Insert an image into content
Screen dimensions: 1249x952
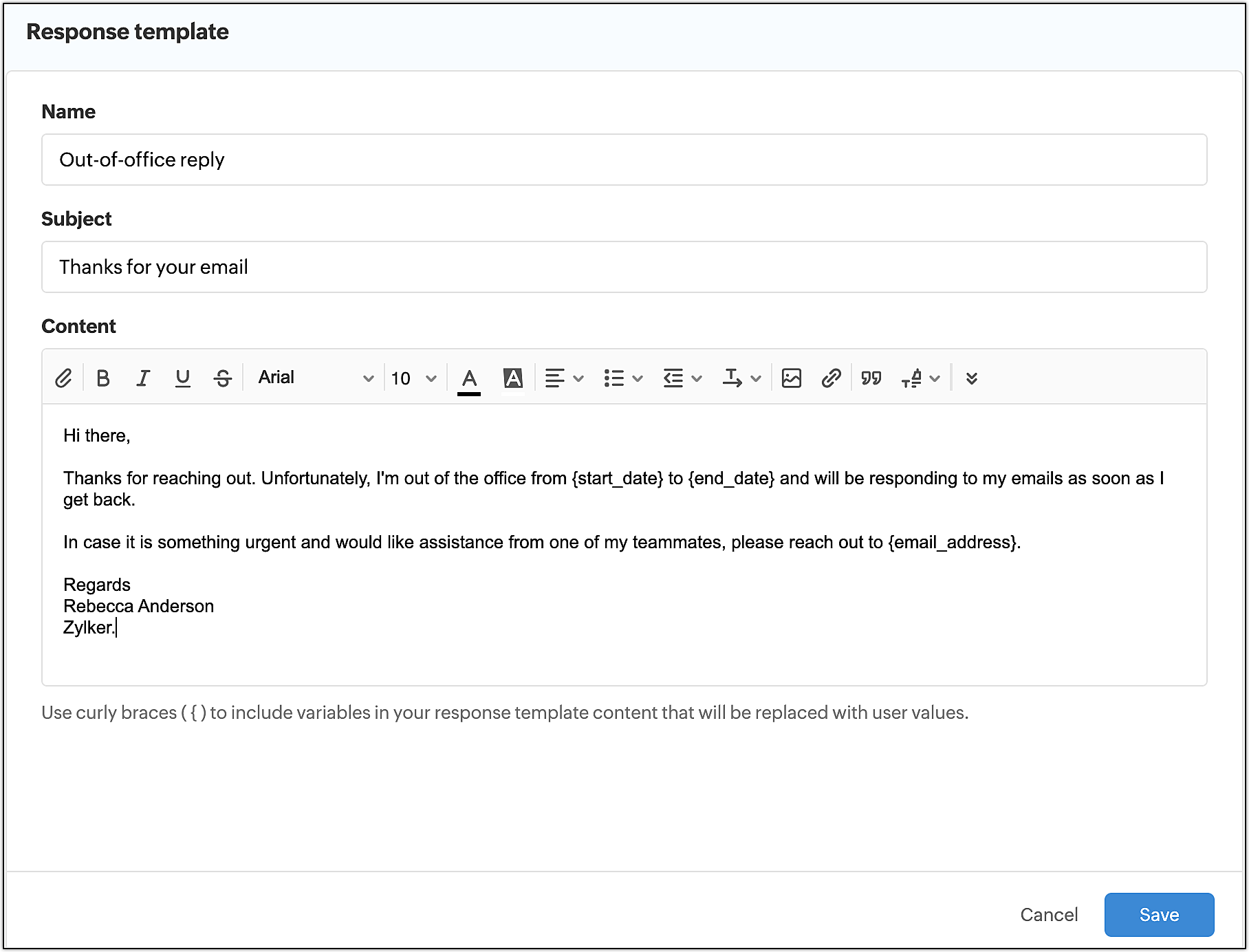tap(792, 378)
